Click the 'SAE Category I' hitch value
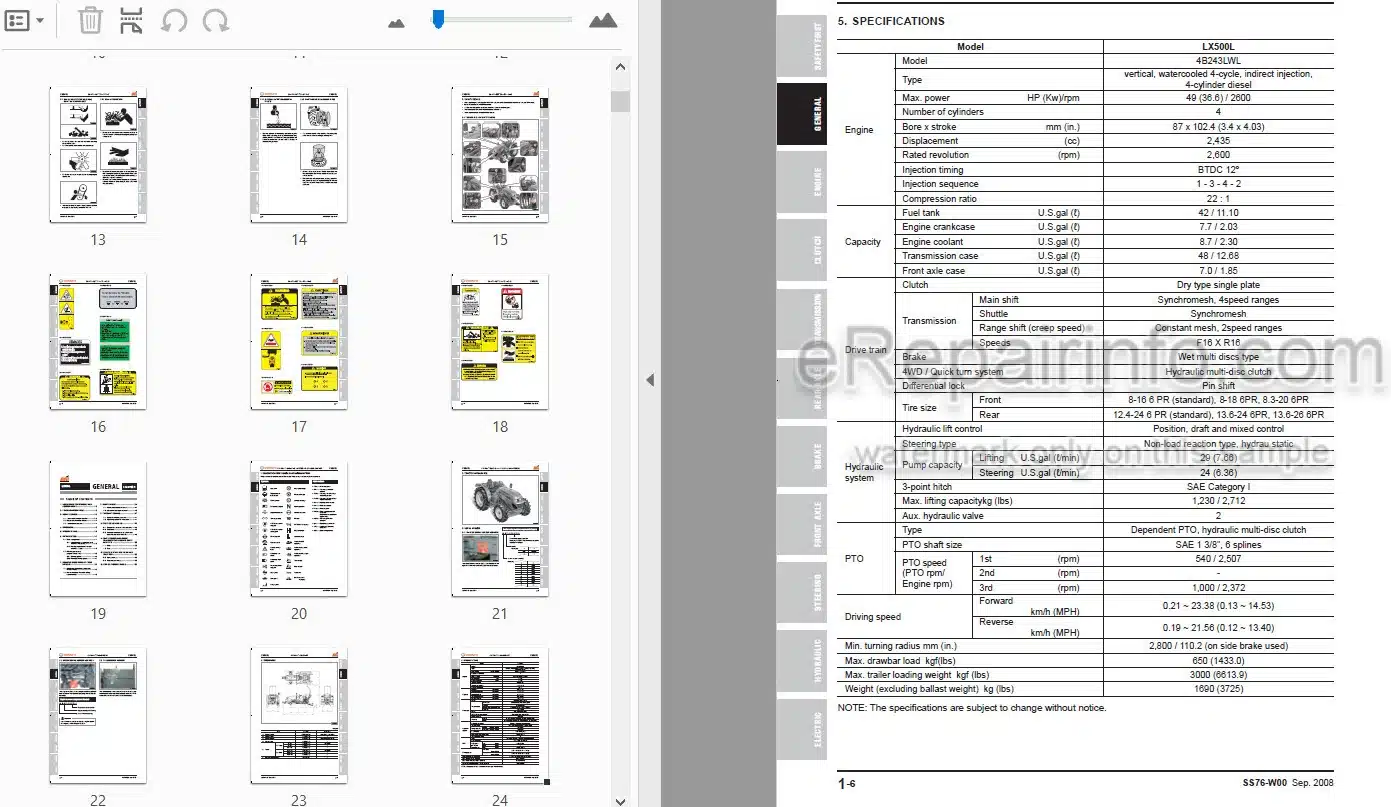Image resolution: width=1391 pixels, height=807 pixels. (1218, 487)
